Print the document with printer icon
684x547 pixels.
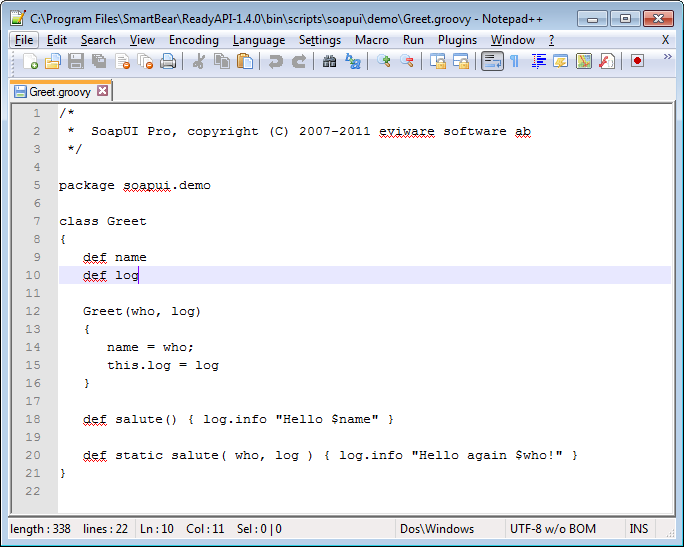[168, 61]
